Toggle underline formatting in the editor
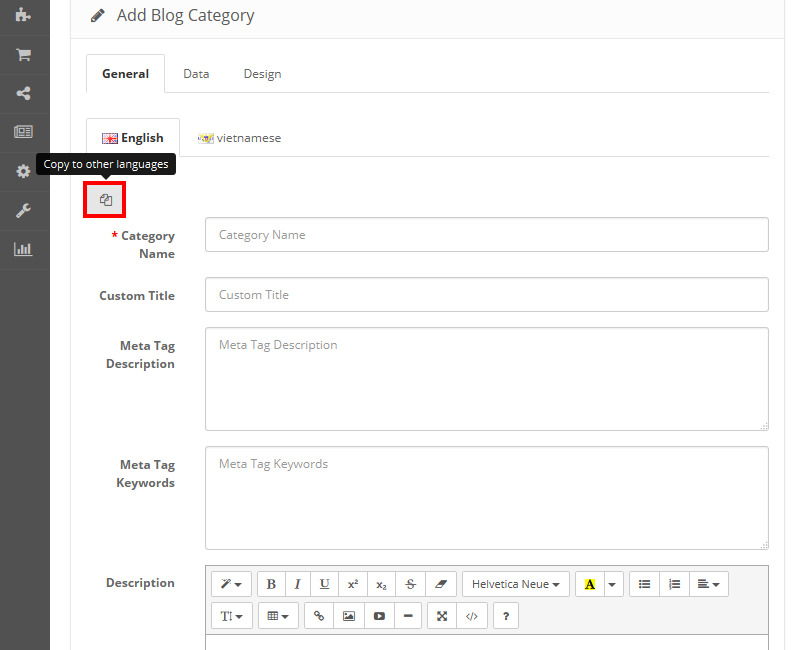Image resolution: width=800 pixels, height=650 pixels. (324, 584)
